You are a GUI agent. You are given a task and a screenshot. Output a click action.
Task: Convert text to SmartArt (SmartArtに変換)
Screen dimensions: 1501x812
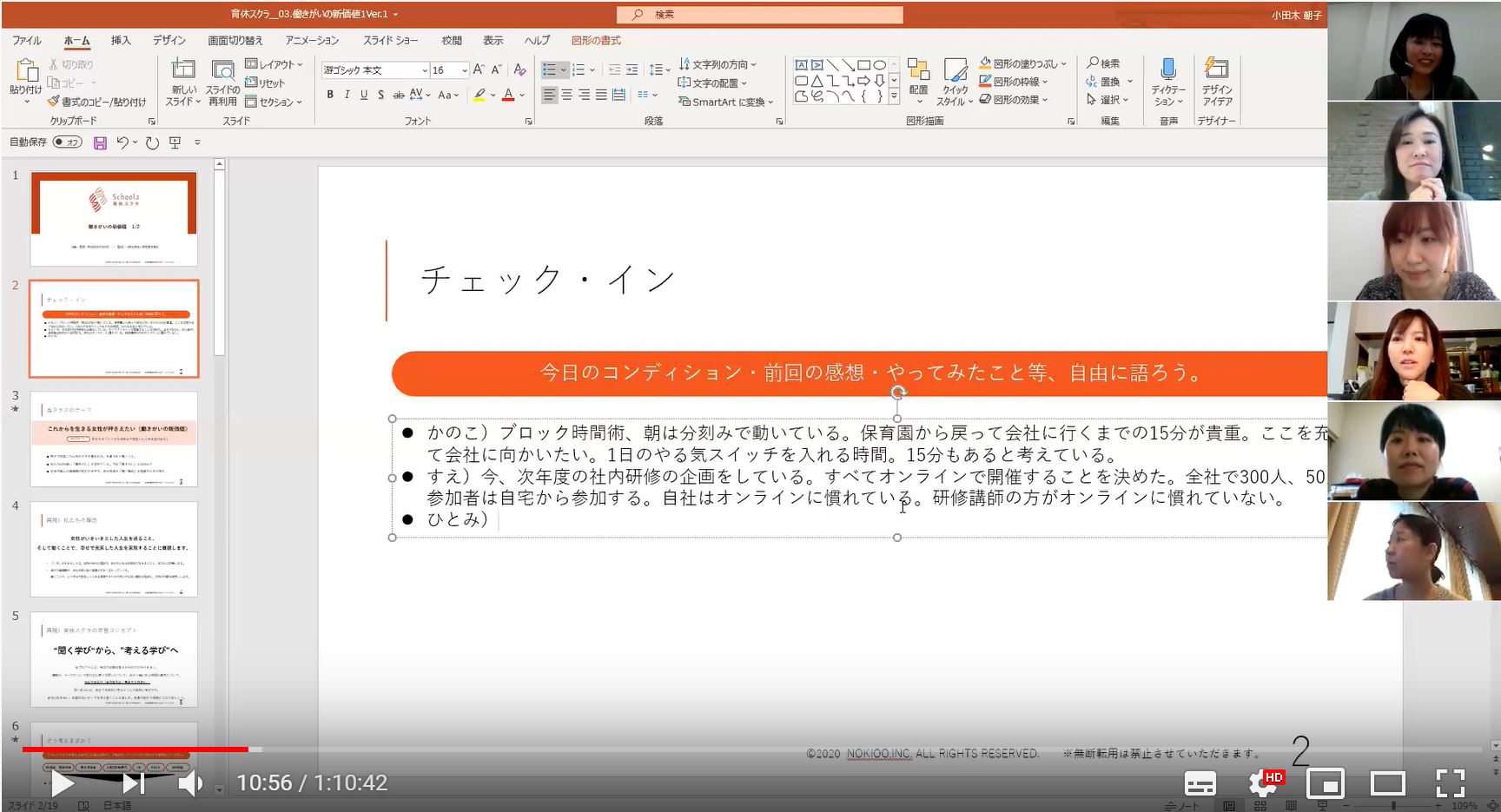(x=726, y=102)
